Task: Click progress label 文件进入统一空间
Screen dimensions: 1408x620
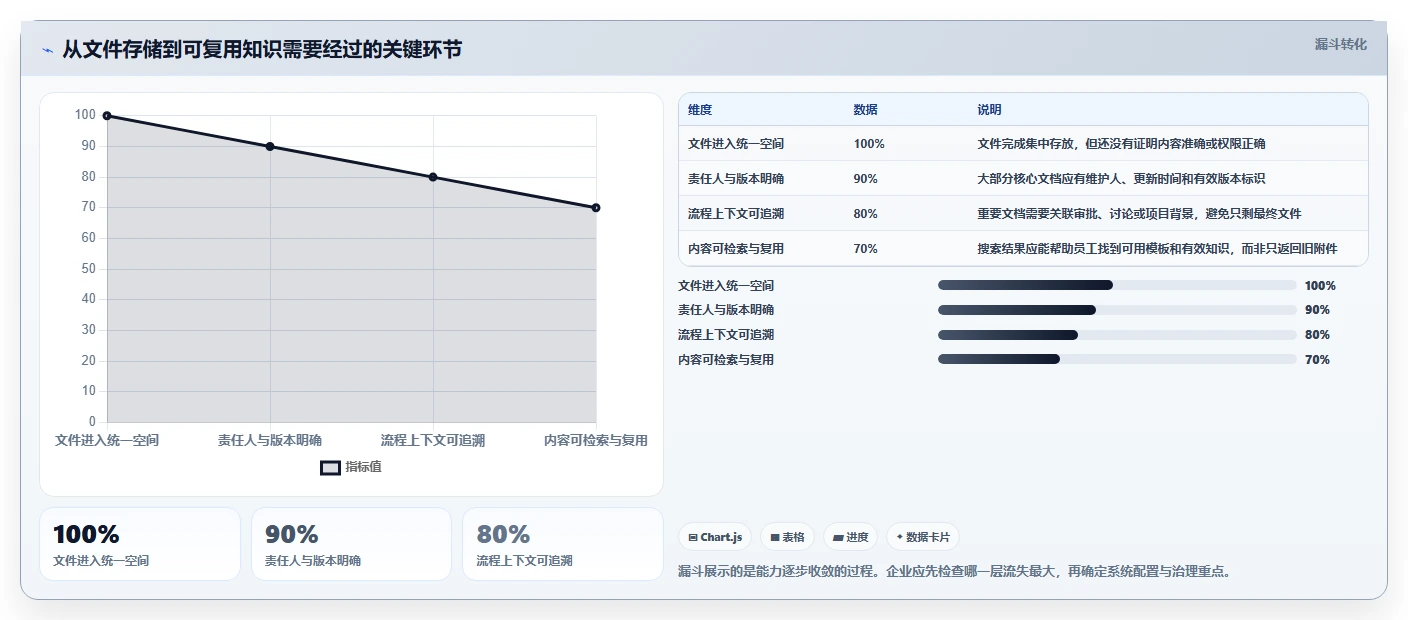Action: click(x=726, y=286)
